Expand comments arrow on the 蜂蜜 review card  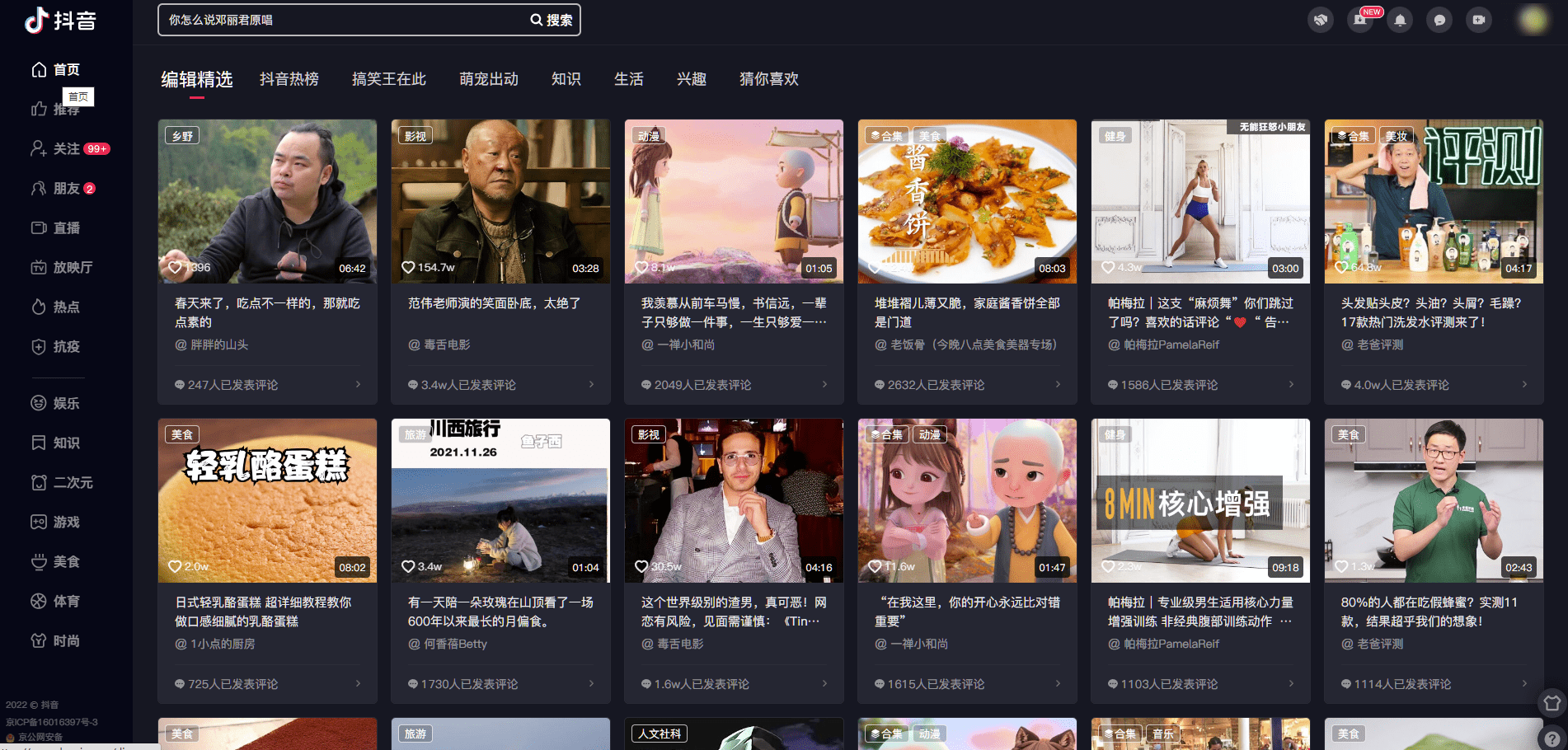[1525, 683]
